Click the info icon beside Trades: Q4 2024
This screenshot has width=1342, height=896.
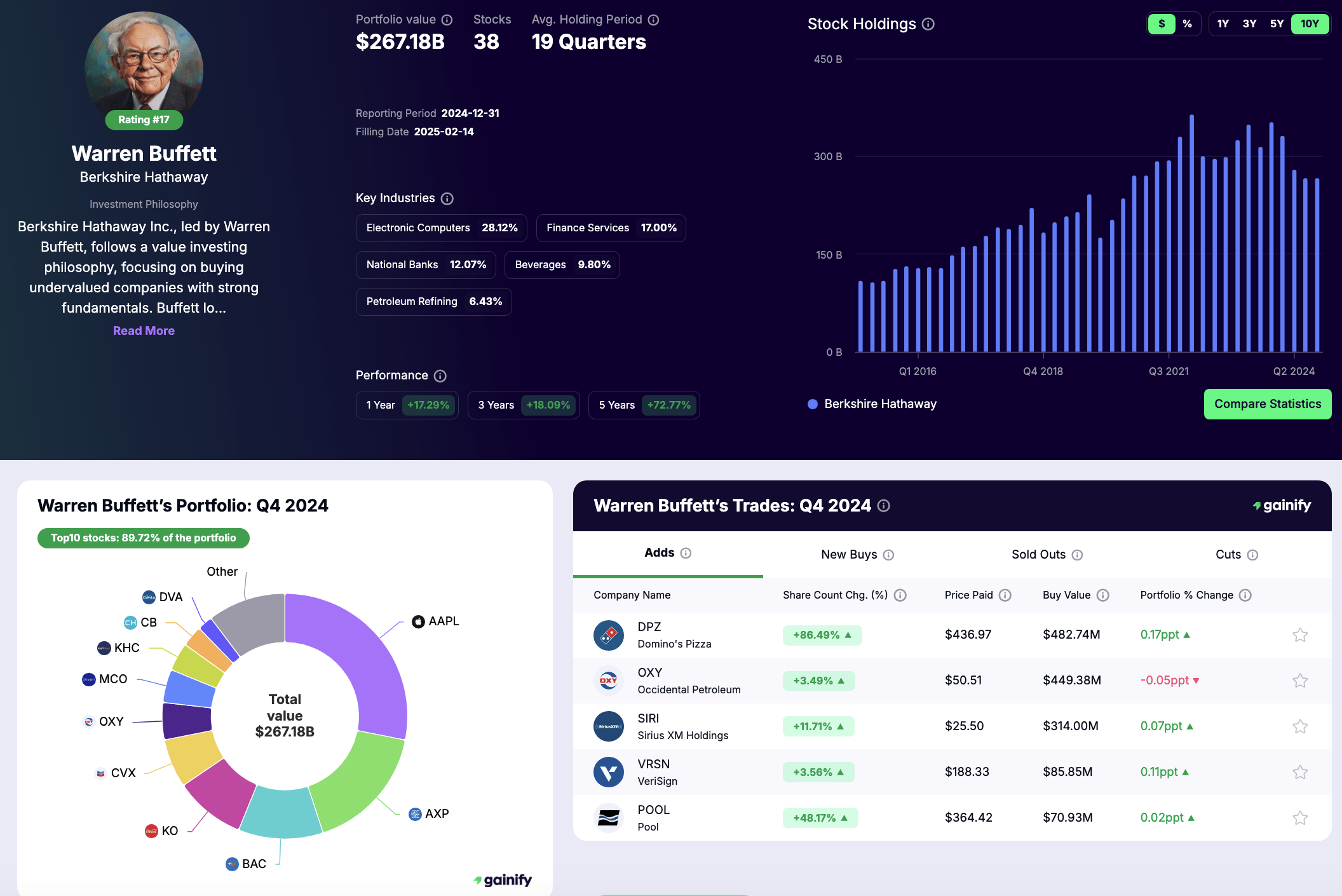[884, 506]
